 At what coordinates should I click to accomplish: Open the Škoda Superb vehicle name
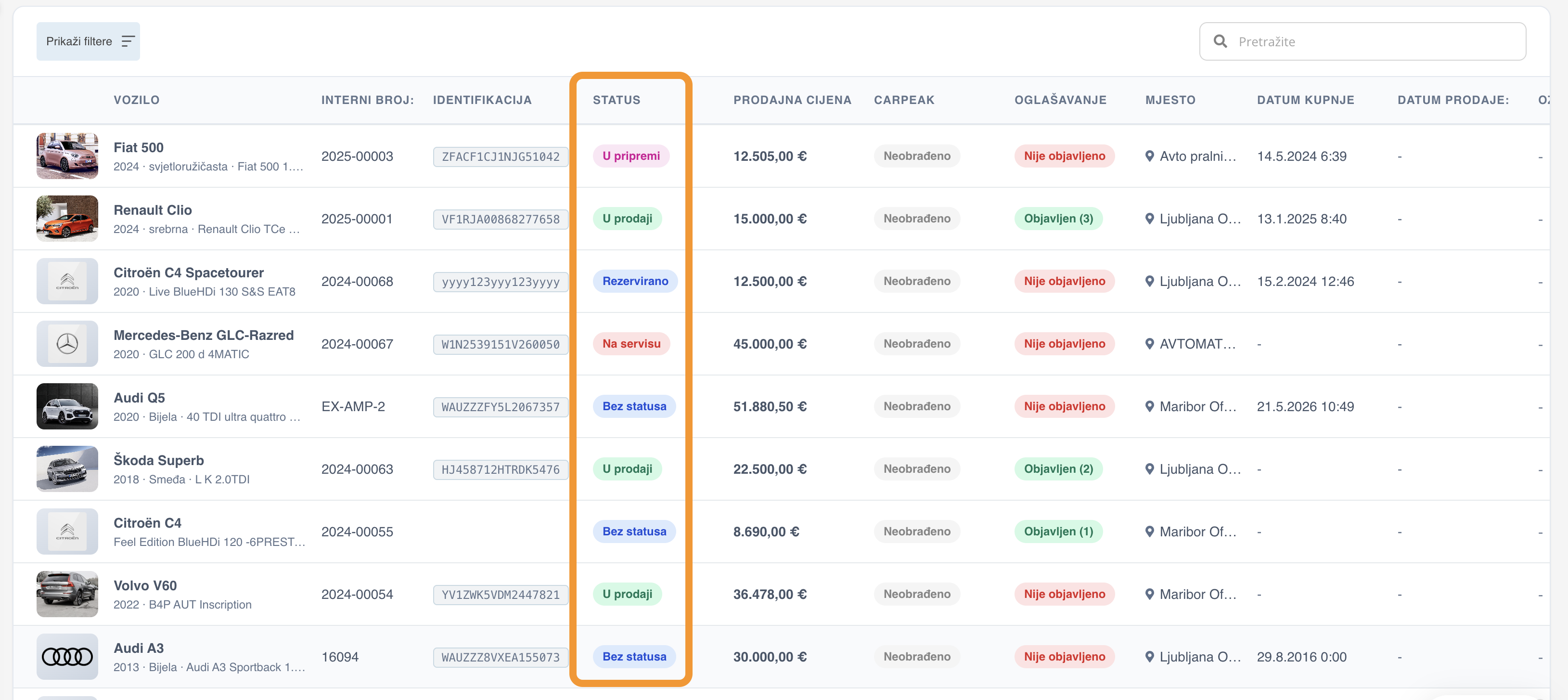159,460
